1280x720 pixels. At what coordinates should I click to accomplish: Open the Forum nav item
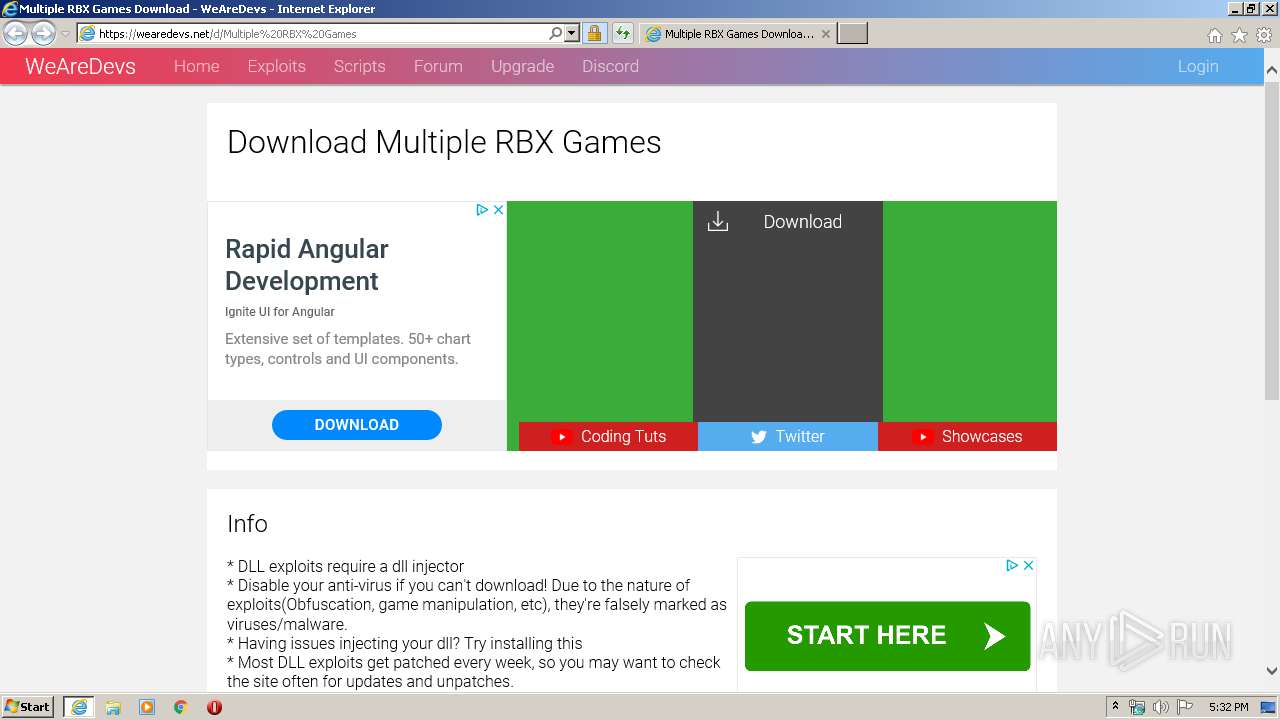tap(438, 66)
